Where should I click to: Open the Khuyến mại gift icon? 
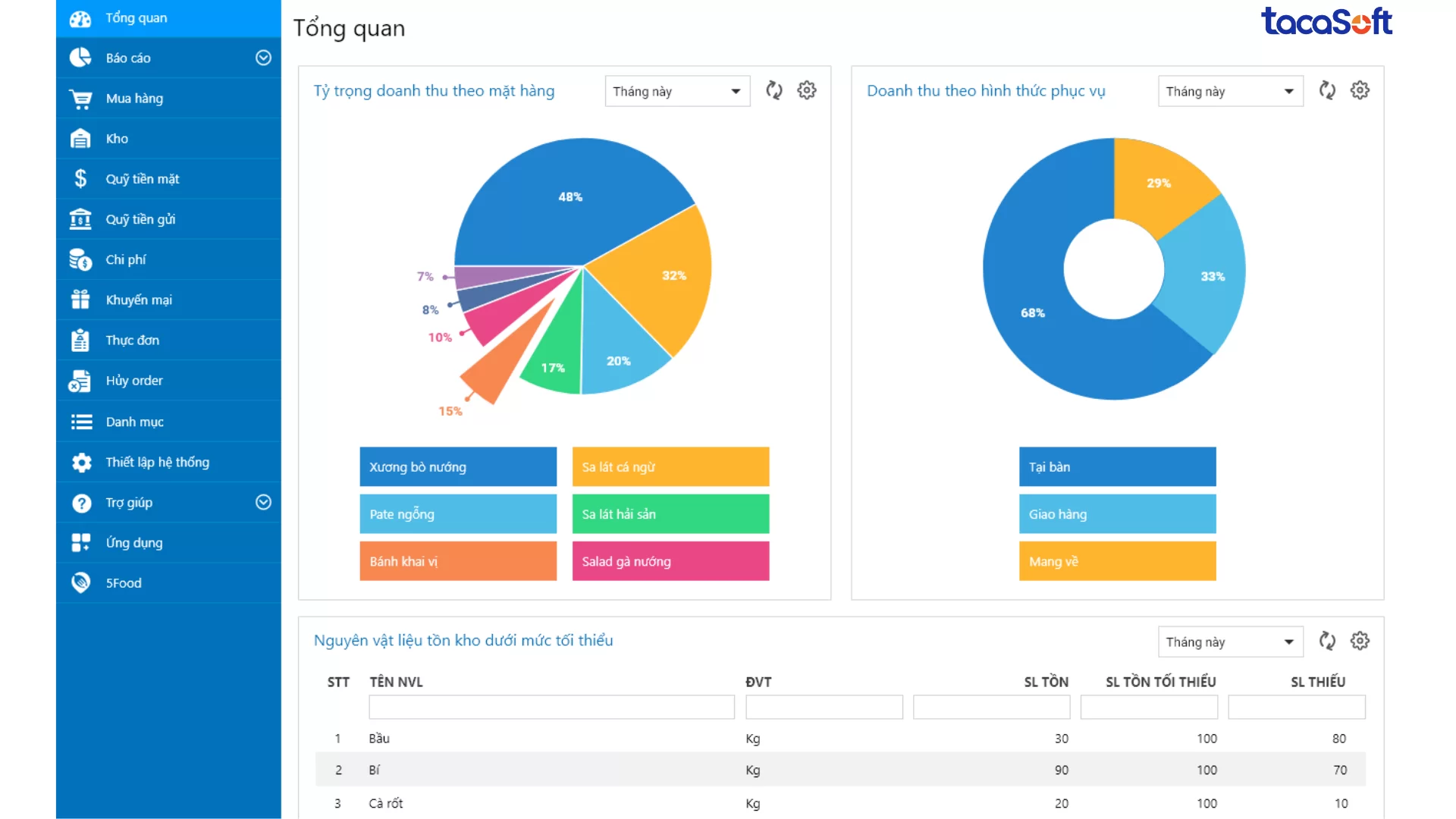tap(80, 300)
